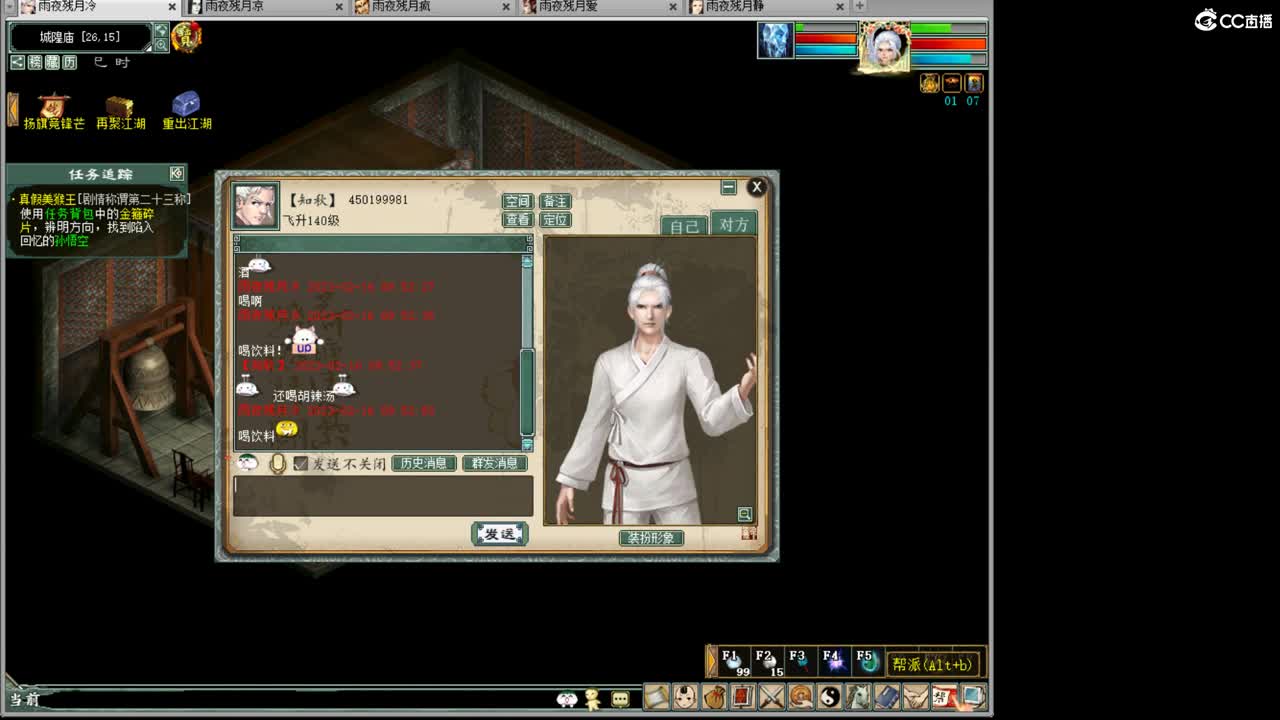The image size is (1280, 720).
Task: Expand the hotbar with the orange arrow
Action: [712, 662]
